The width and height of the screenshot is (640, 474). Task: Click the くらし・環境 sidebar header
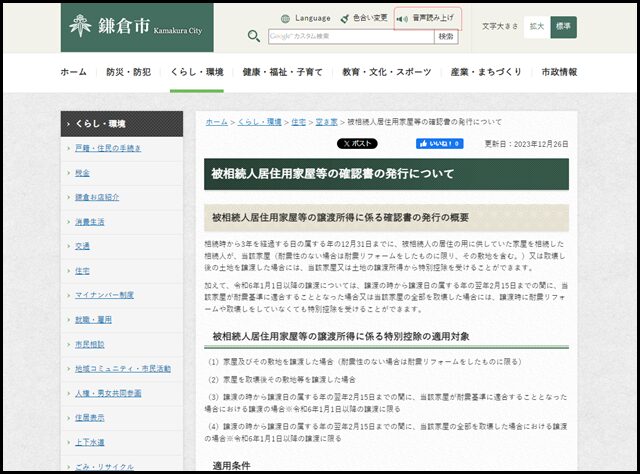click(122, 124)
